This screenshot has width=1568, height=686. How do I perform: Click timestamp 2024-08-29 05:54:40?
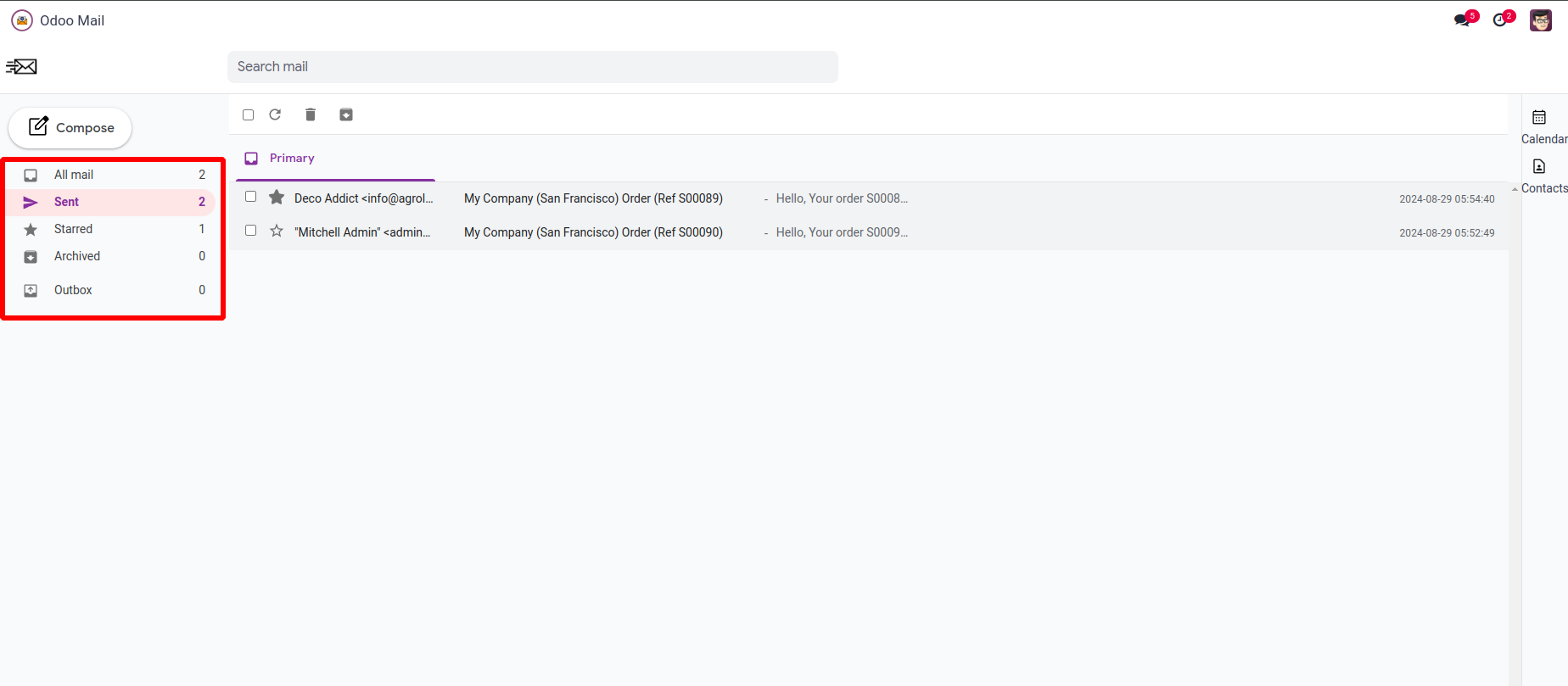tap(1447, 199)
